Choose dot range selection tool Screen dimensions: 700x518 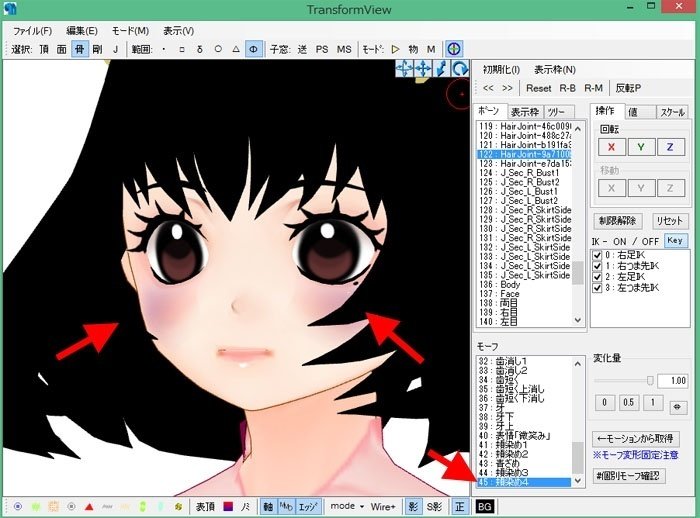(164, 49)
